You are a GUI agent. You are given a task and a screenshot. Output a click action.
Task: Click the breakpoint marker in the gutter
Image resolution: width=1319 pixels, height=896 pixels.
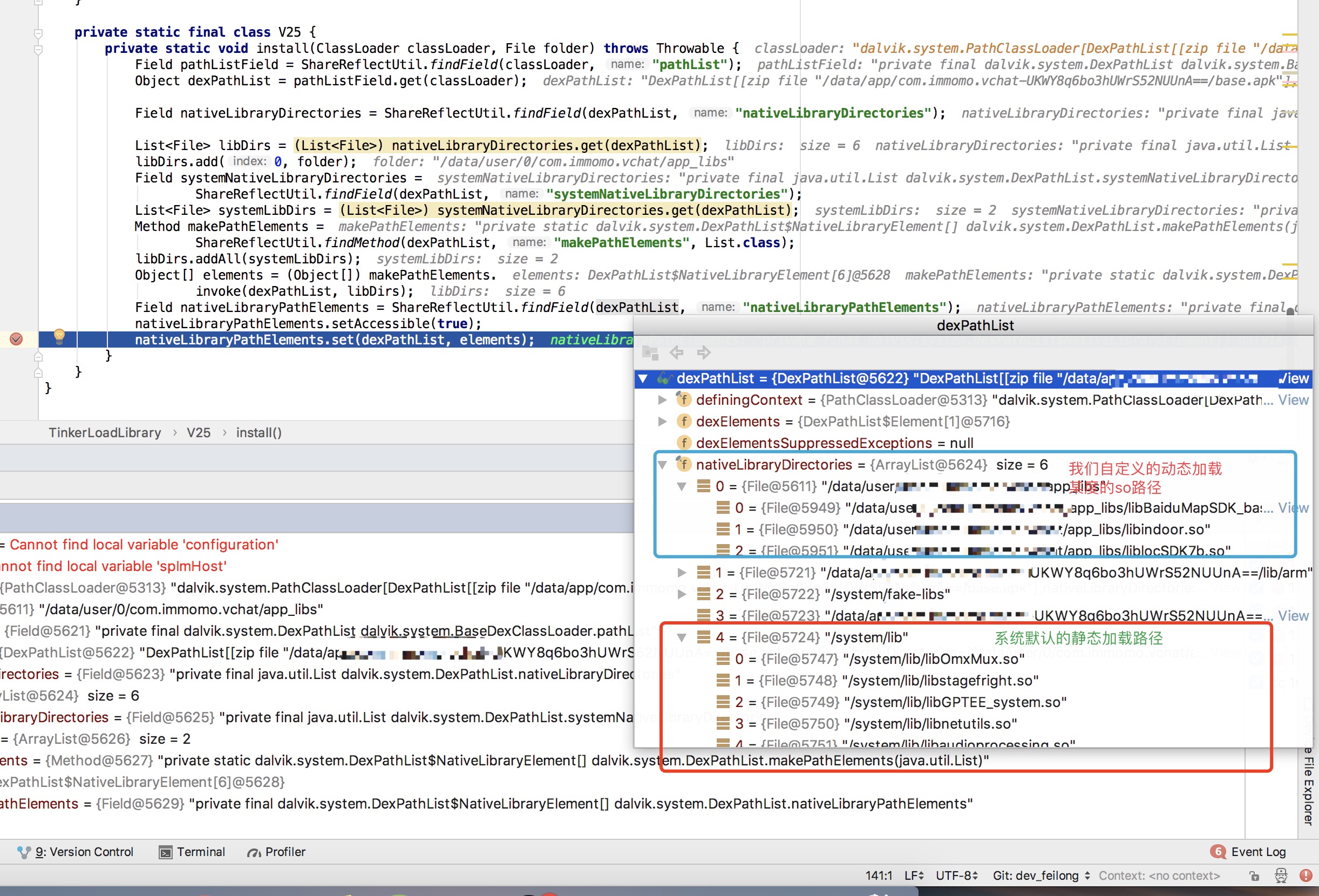(16, 339)
